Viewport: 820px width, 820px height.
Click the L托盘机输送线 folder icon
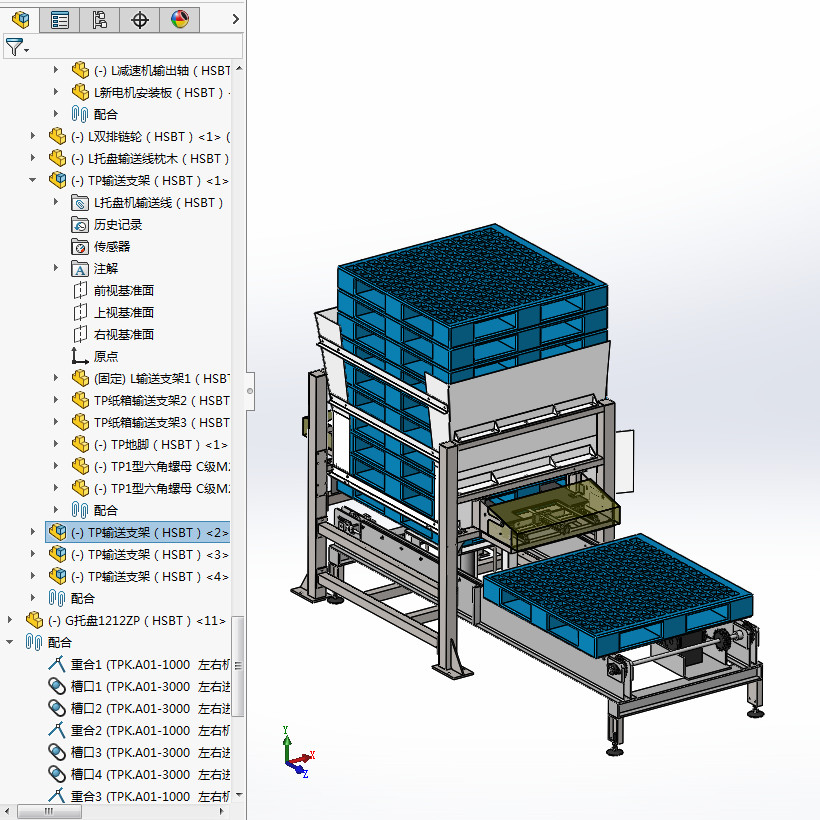[x=80, y=202]
